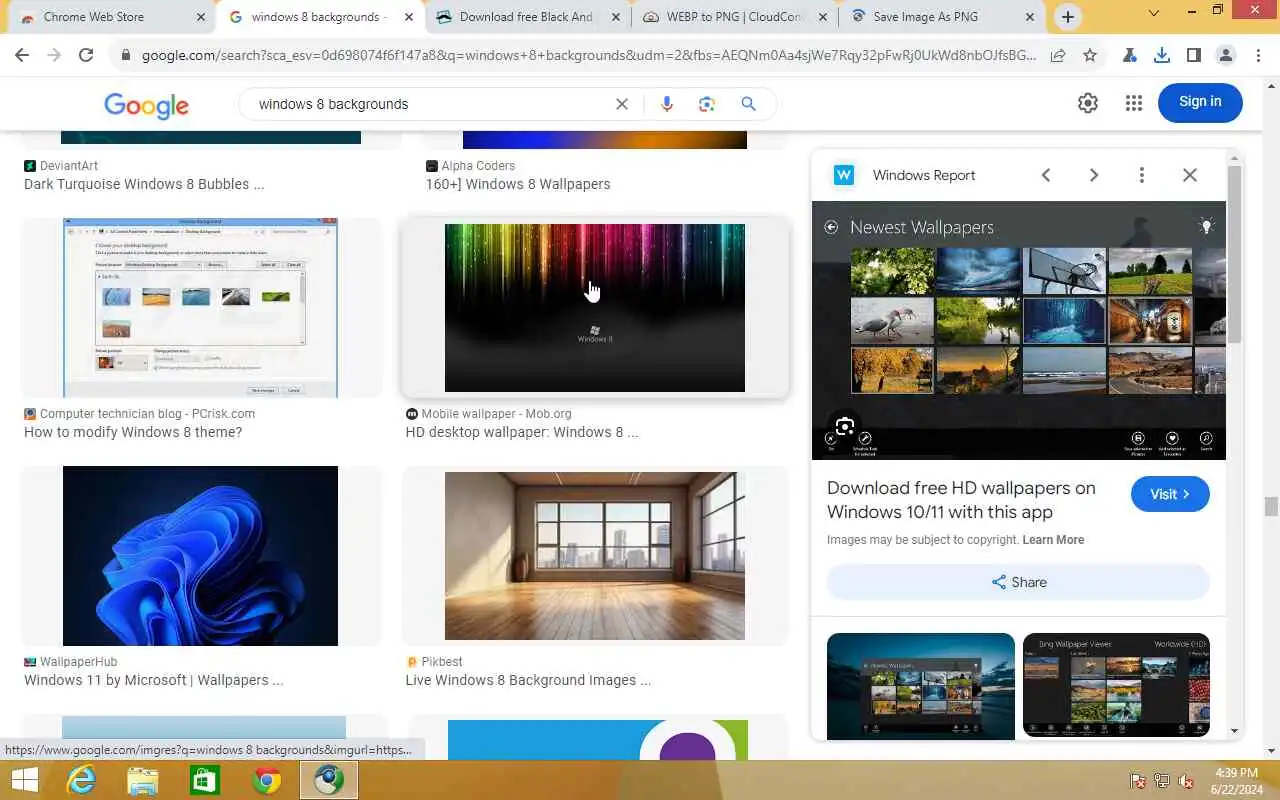Search by image with Google Lens
Screen dimensions: 1280x800
707,104
